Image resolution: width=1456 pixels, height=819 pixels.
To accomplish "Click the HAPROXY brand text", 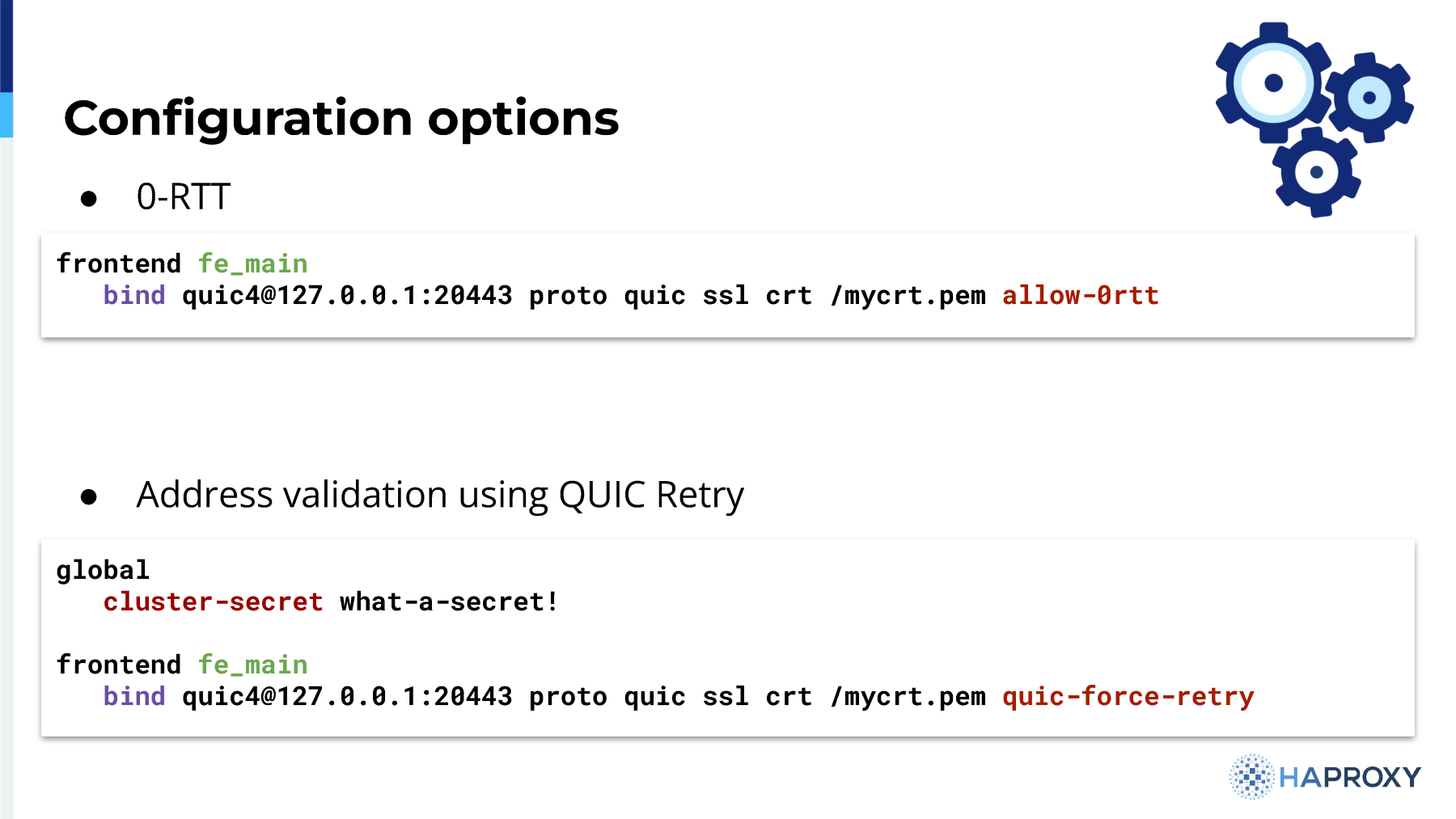I will [1350, 778].
